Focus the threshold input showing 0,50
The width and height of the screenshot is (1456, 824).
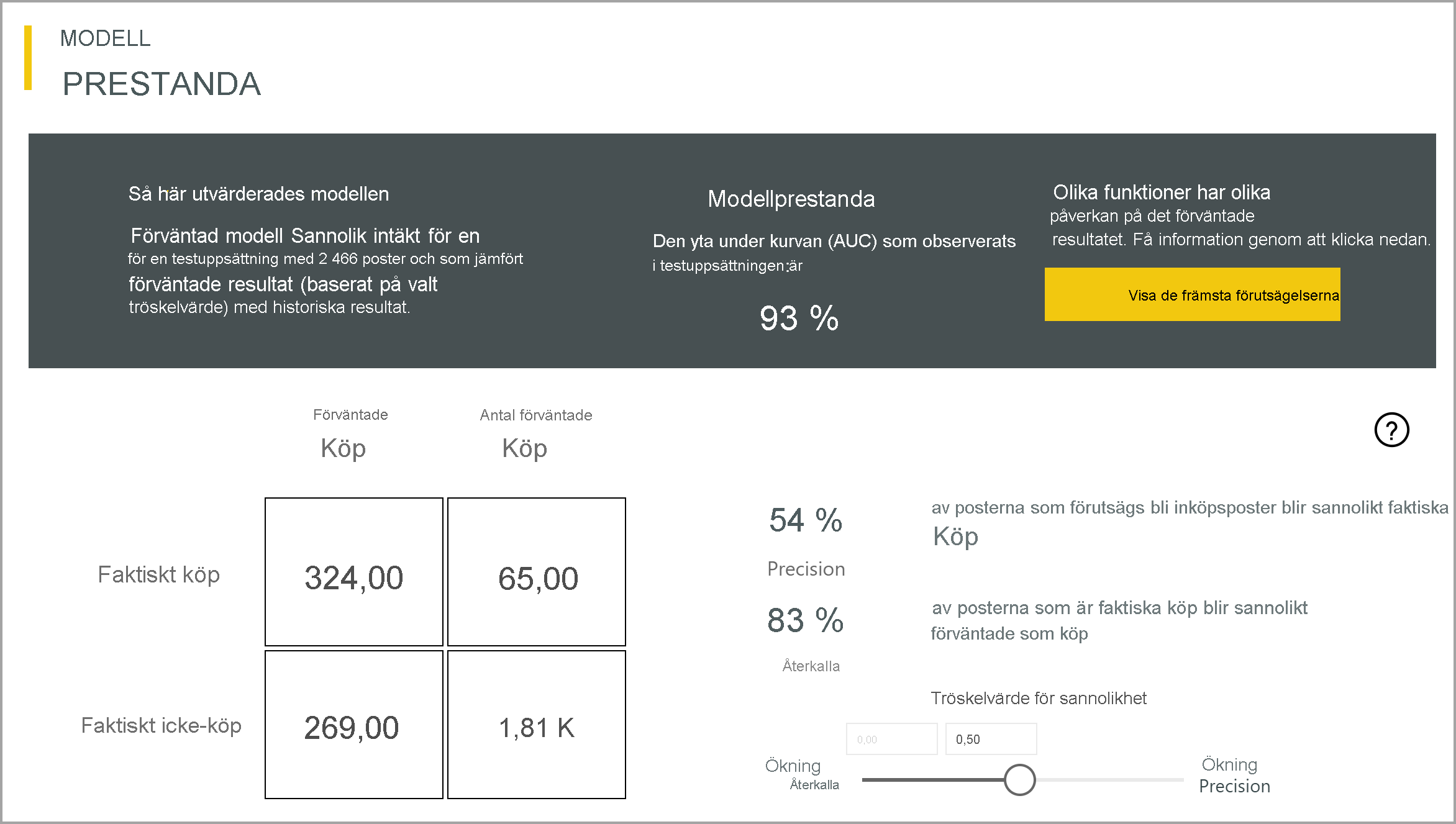(991, 739)
